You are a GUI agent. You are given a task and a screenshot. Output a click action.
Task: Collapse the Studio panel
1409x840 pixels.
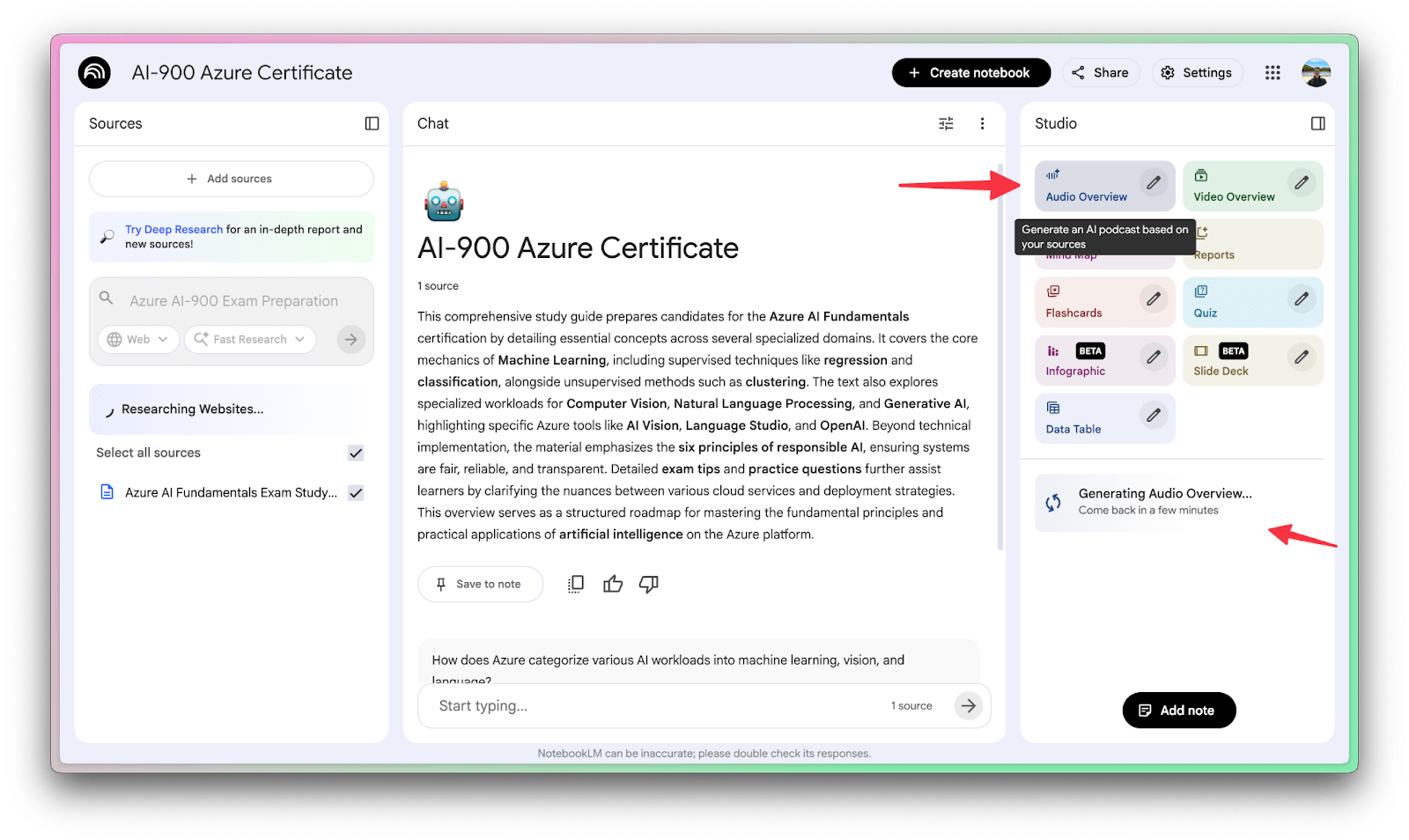point(1317,123)
